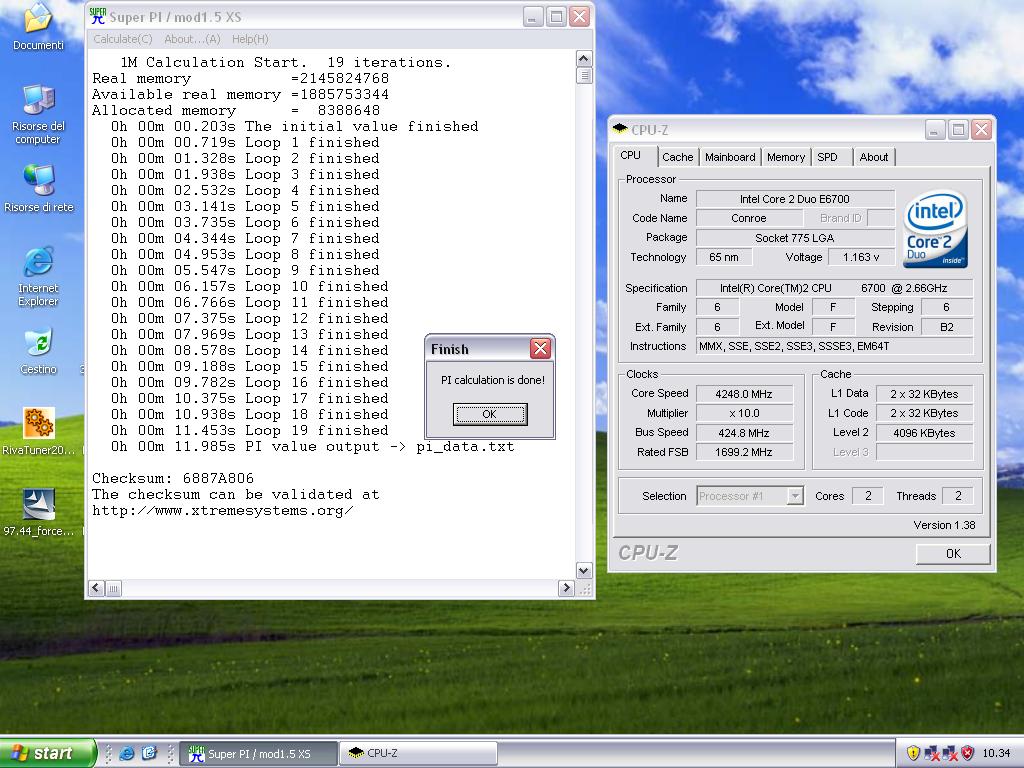Click the Bus Speed 424.8 MHz field
Viewport: 1024px width, 768px height.
pyautogui.click(x=744, y=432)
